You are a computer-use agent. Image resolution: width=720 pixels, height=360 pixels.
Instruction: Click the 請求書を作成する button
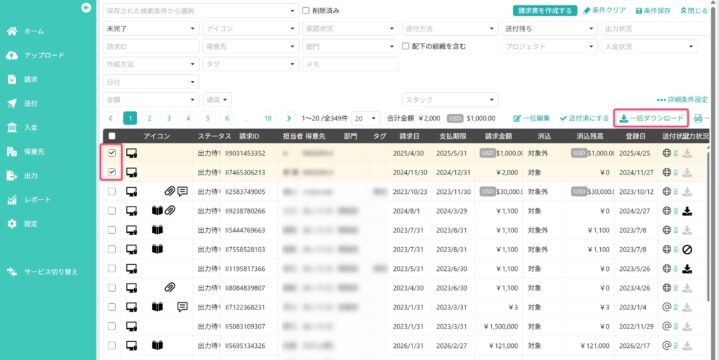[545, 11]
